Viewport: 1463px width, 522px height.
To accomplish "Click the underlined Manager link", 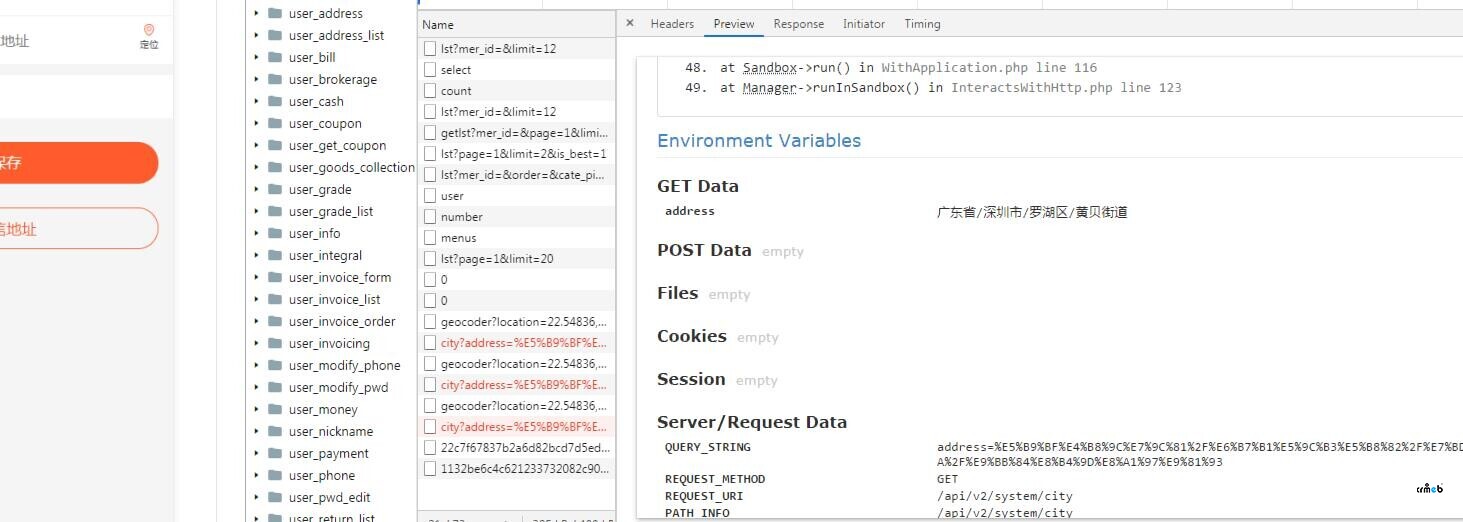I will pos(770,87).
